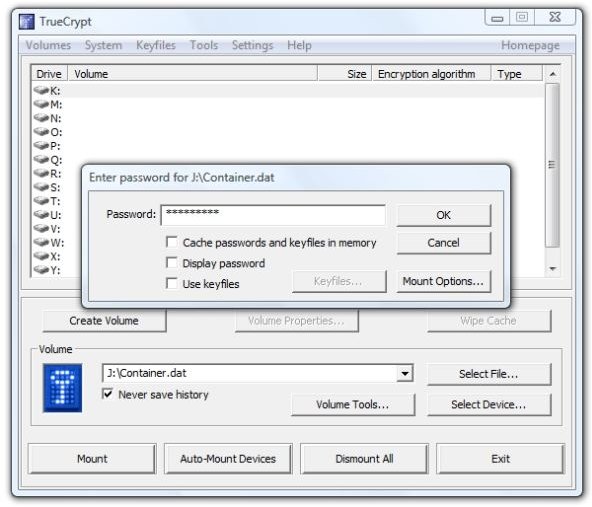Click the TrueCrypt title bar app icon

(26, 22)
